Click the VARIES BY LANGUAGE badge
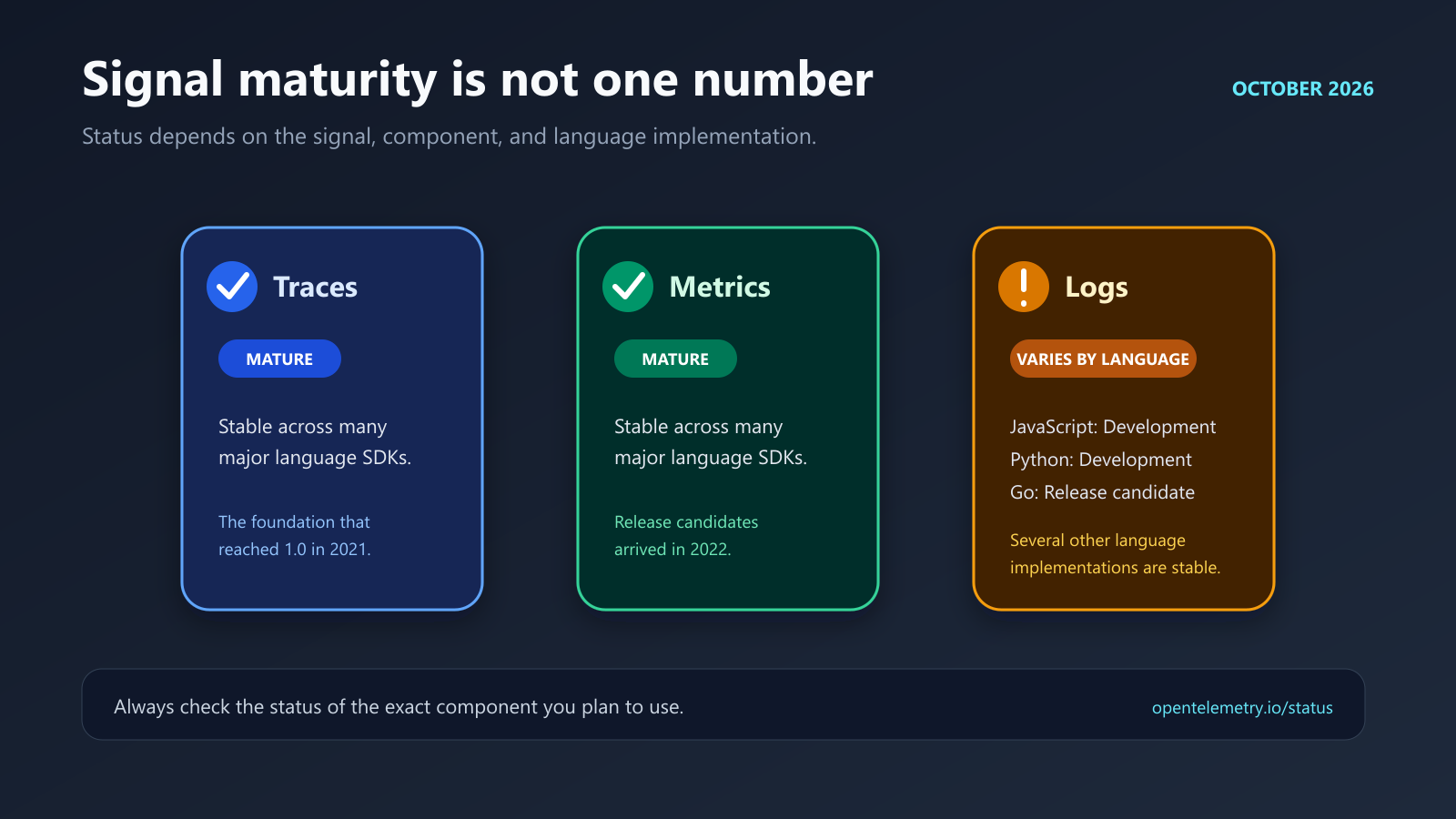Viewport: 1456px width, 819px height. (1103, 359)
